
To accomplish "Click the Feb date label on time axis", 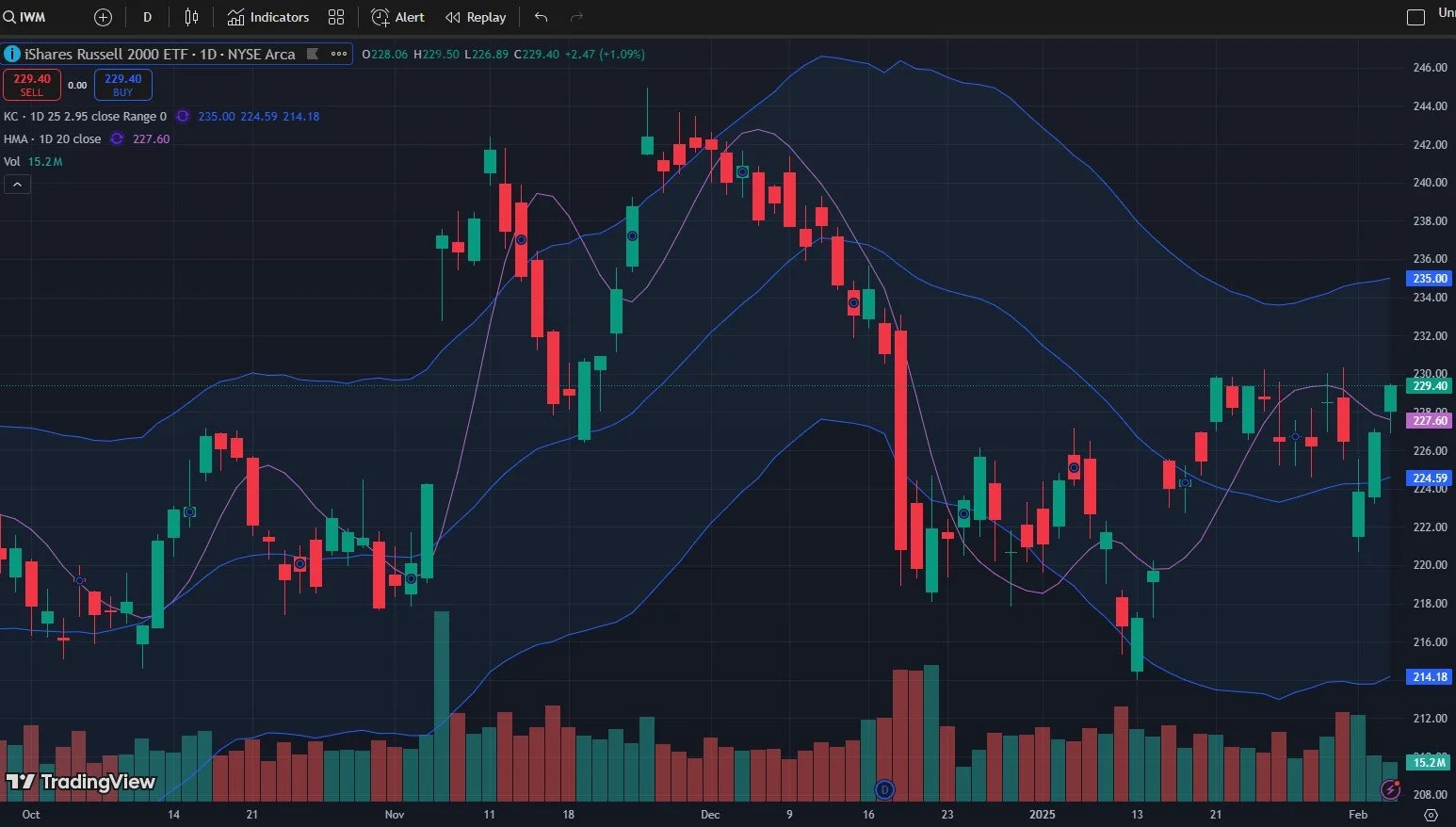I will point(1357,815).
